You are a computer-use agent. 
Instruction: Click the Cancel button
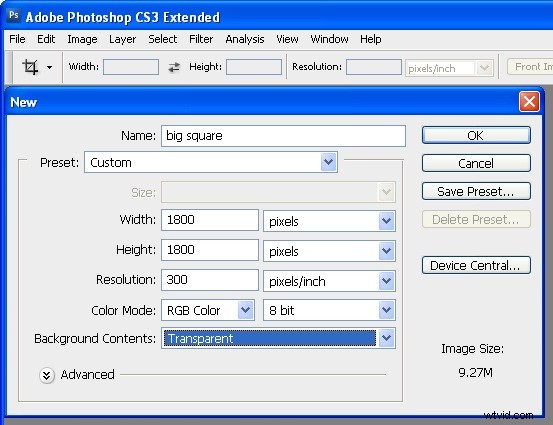[x=476, y=163]
